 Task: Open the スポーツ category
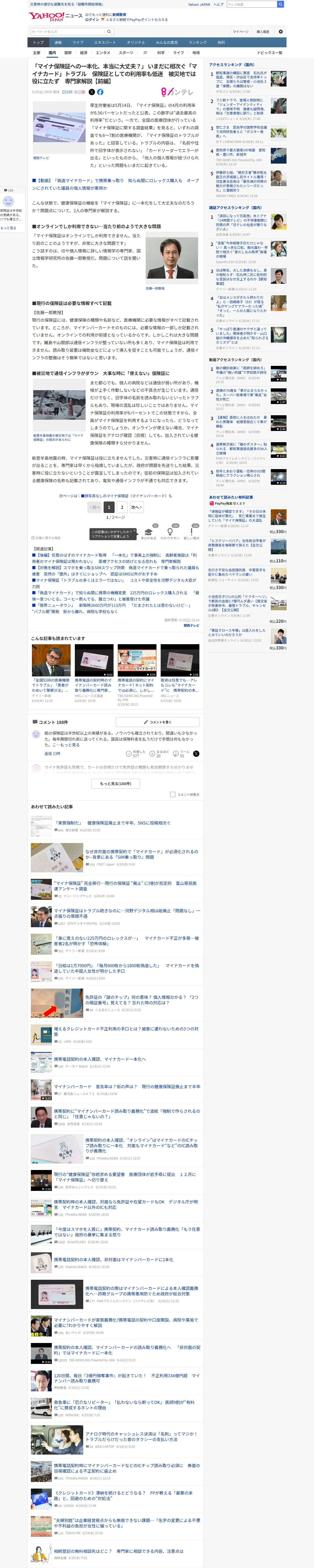[126, 53]
